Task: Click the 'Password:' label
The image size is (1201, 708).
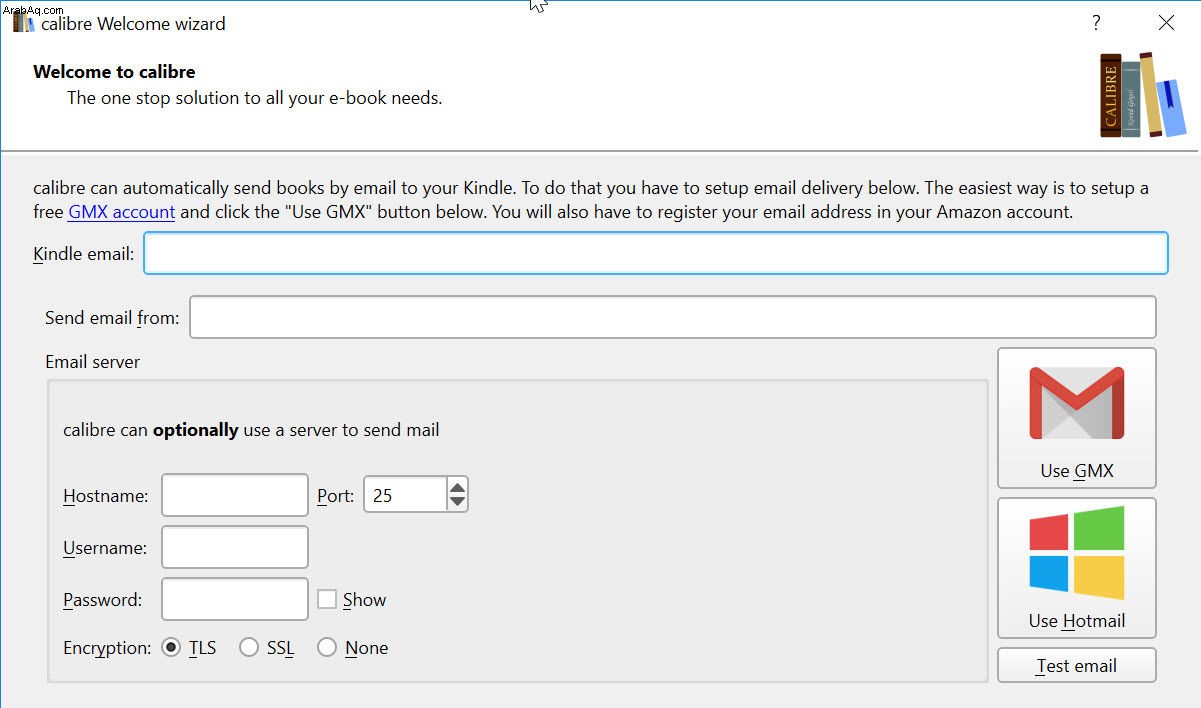Action: (x=102, y=600)
